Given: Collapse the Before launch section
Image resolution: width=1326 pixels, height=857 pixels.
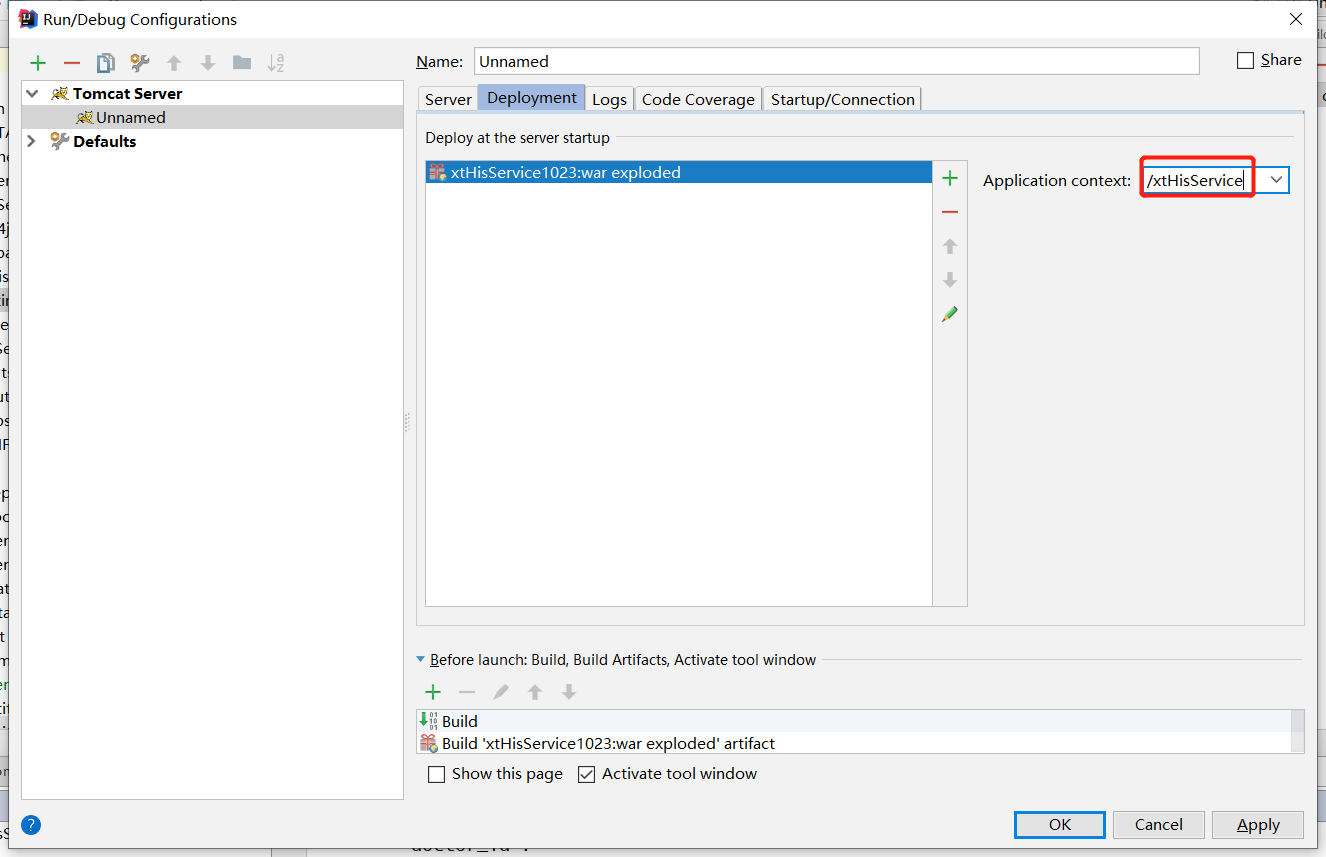Looking at the screenshot, I should click(421, 660).
